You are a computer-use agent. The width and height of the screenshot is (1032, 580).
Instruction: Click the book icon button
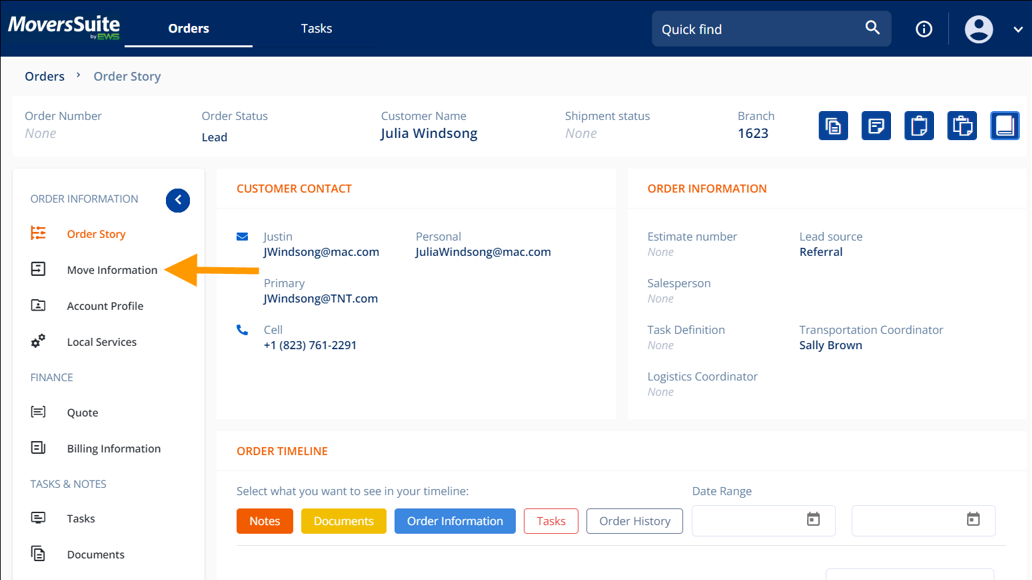(1005, 126)
